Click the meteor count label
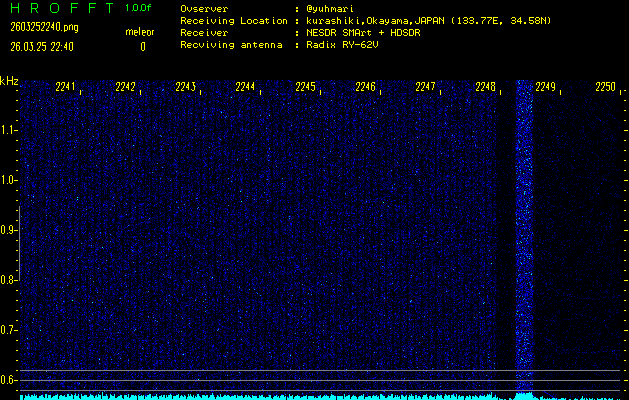629x400 pixels. point(140,32)
